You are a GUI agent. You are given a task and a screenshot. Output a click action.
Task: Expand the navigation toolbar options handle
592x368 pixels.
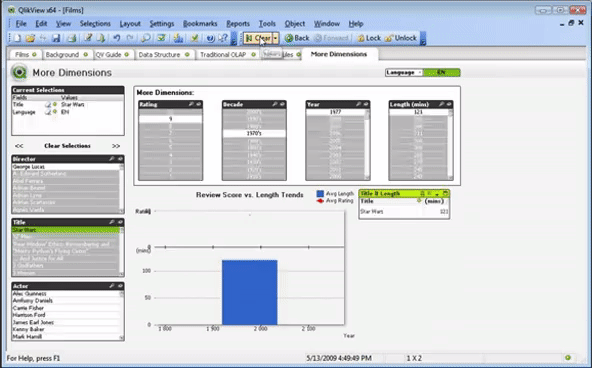click(423, 38)
